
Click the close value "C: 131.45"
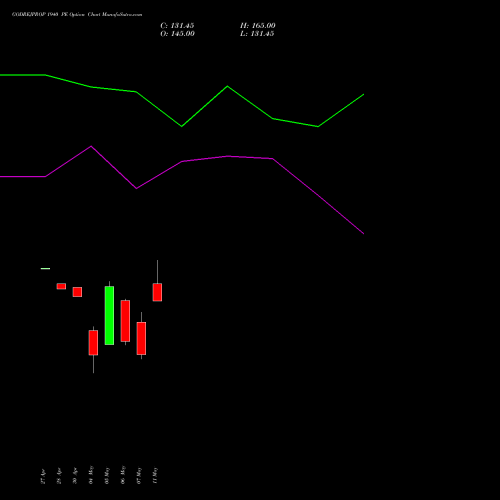click(x=177, y=26)
